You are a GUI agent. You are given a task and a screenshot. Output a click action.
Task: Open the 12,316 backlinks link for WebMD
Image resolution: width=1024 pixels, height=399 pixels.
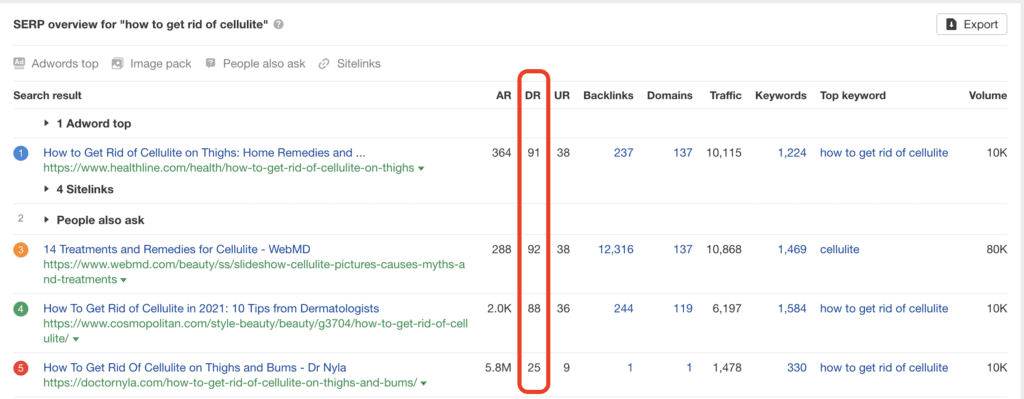click(x=615, y=249)
